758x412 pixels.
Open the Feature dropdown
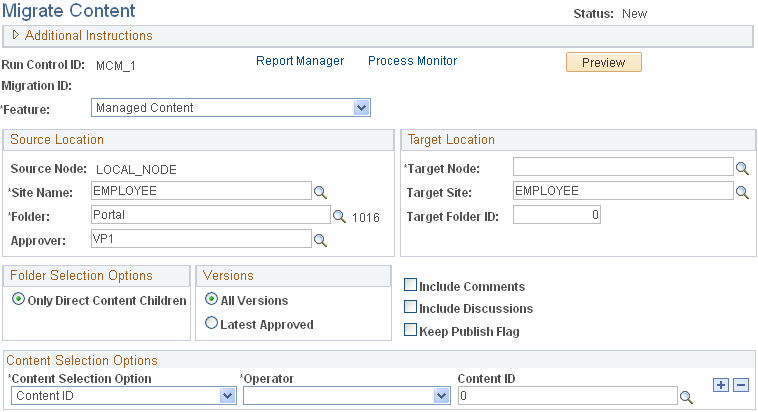231,108
